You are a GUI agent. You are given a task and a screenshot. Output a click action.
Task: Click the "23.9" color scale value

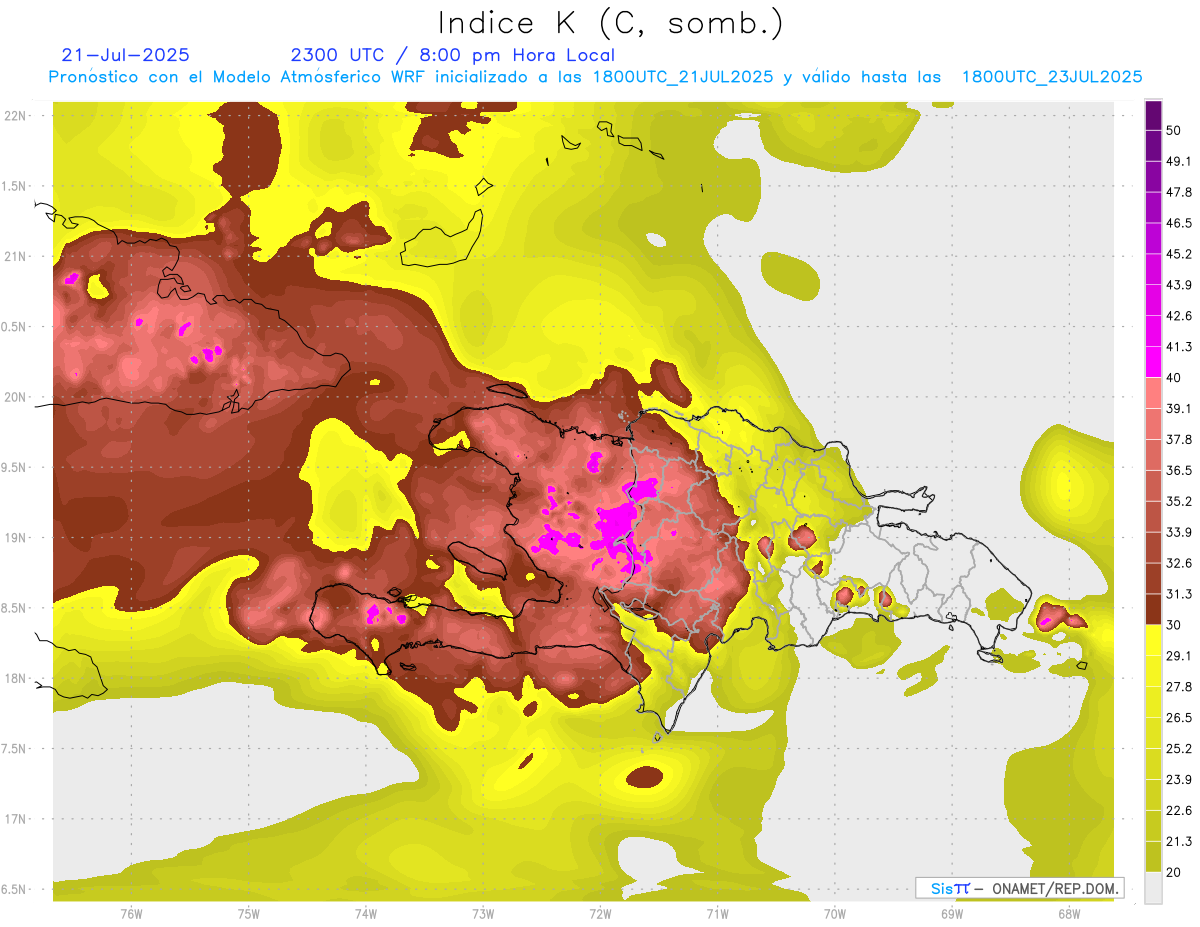click(x=1179, y=780)
